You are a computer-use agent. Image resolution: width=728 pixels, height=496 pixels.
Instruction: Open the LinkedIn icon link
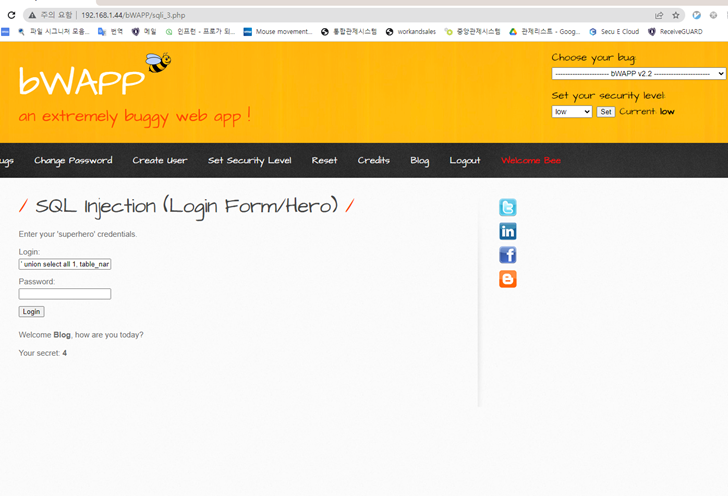click(507, 231)
